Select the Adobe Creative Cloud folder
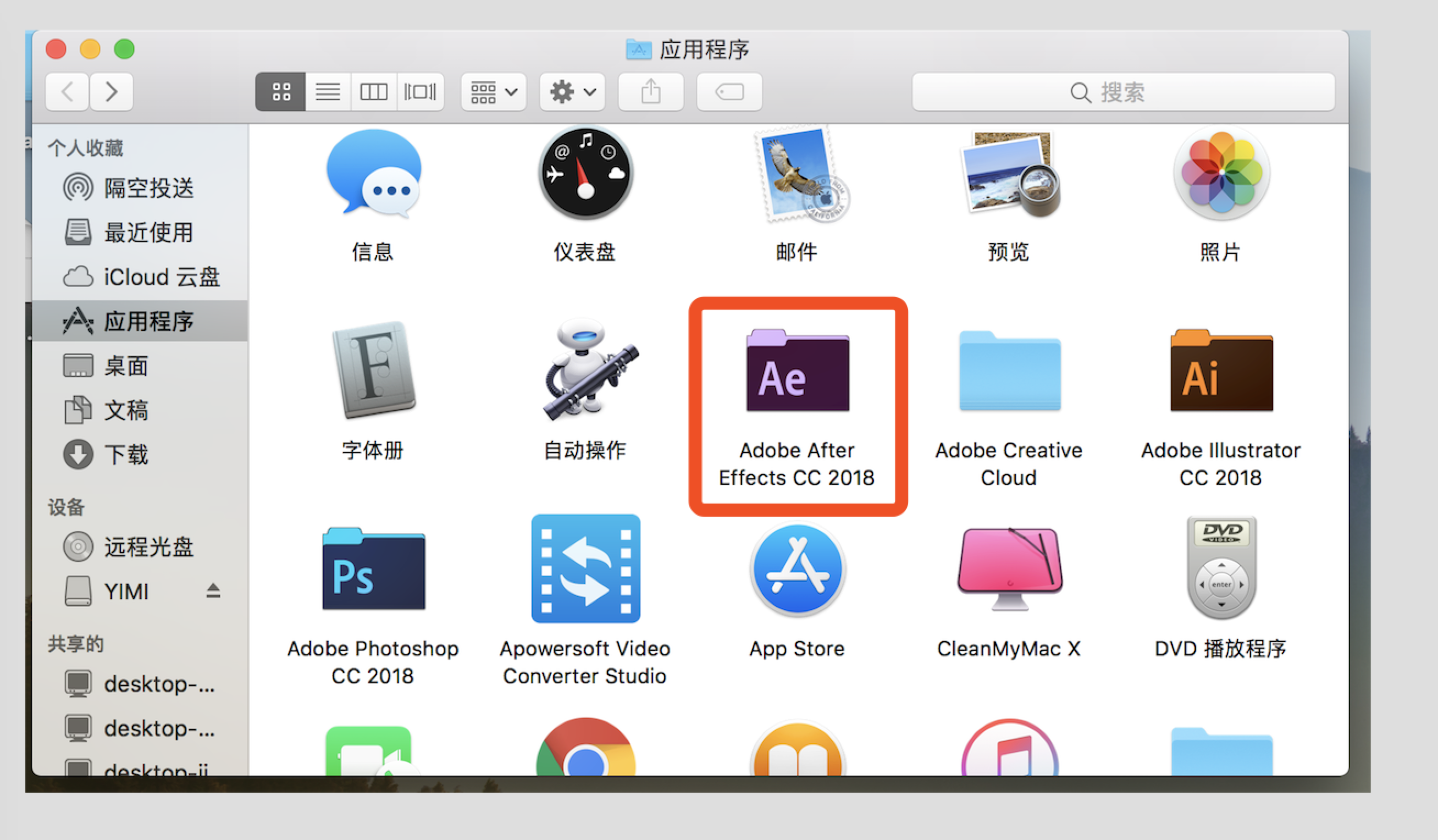The height and width of the screenshot is (840, 1438). [x=1009, y=371]
